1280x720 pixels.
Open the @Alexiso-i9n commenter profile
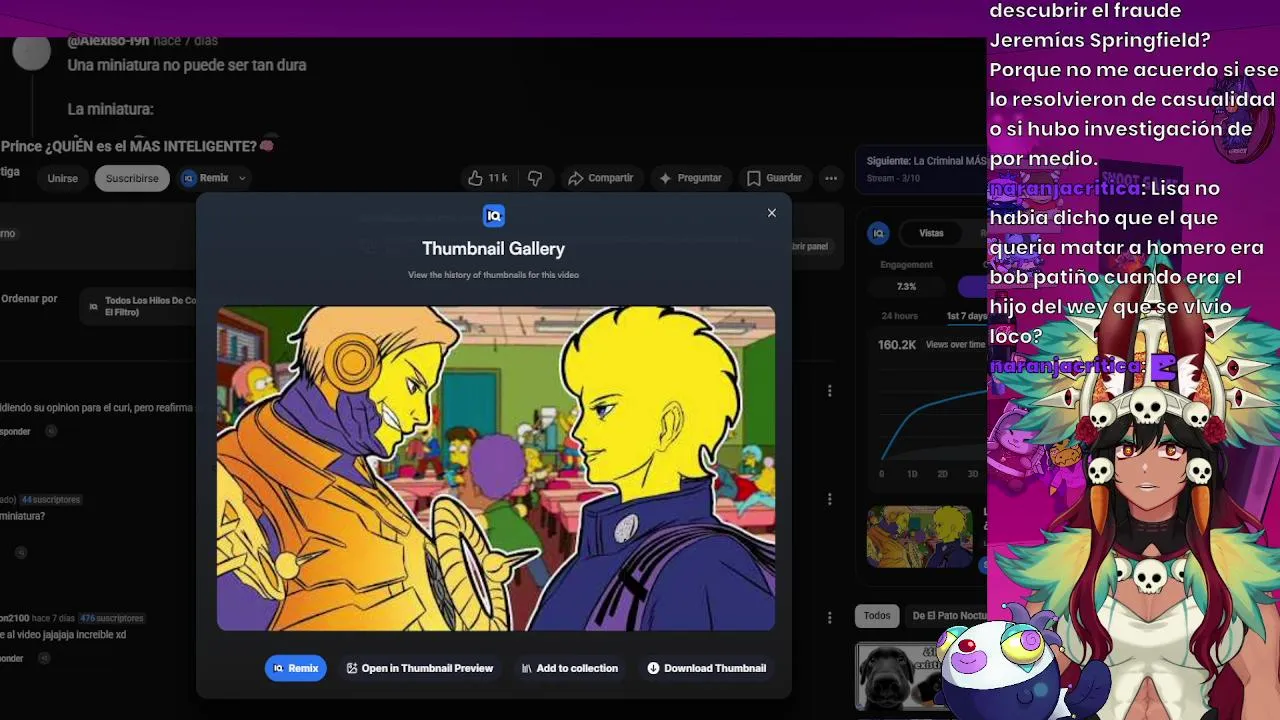(108, 41)
